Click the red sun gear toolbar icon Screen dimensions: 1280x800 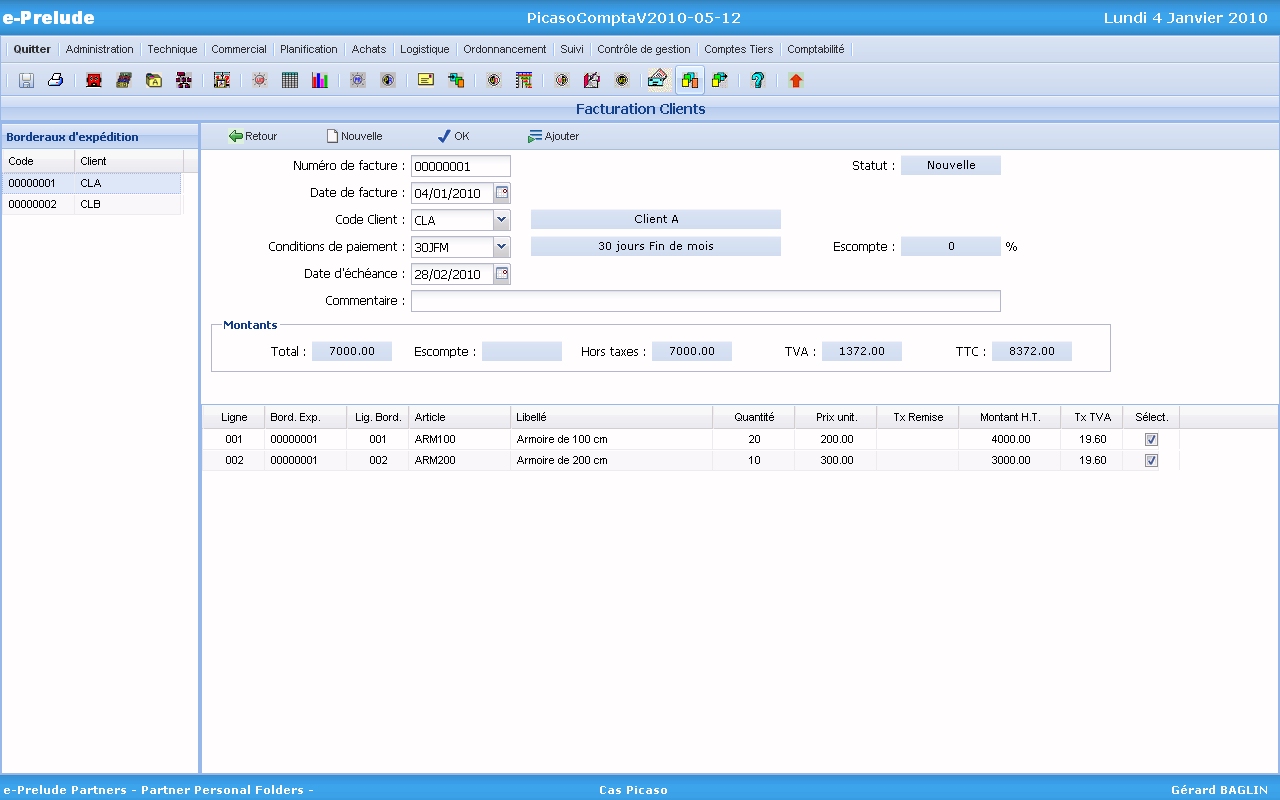point(260,80)
